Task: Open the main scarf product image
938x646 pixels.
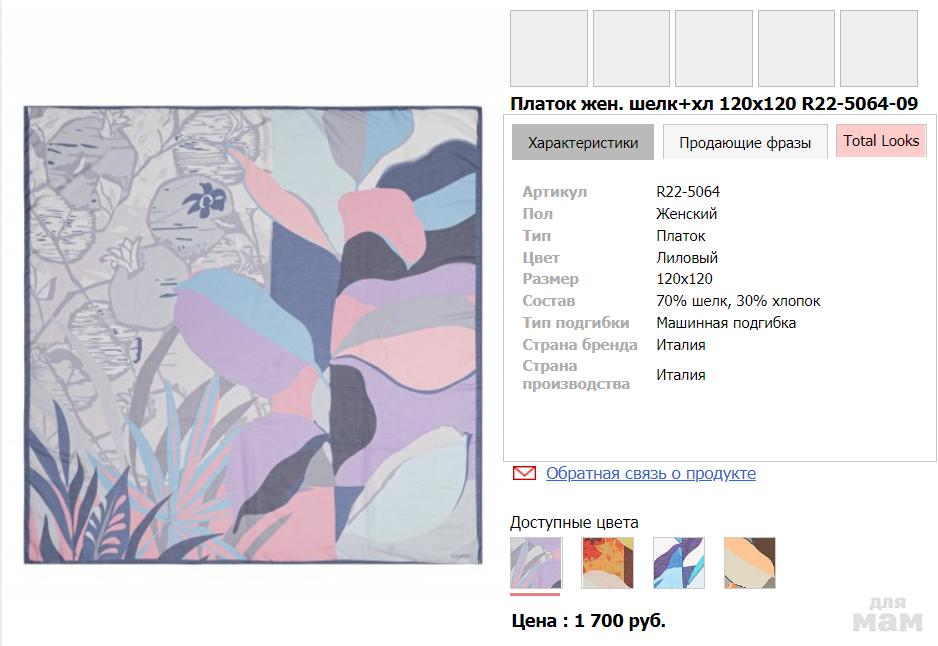Action: [x=253, y=335]
